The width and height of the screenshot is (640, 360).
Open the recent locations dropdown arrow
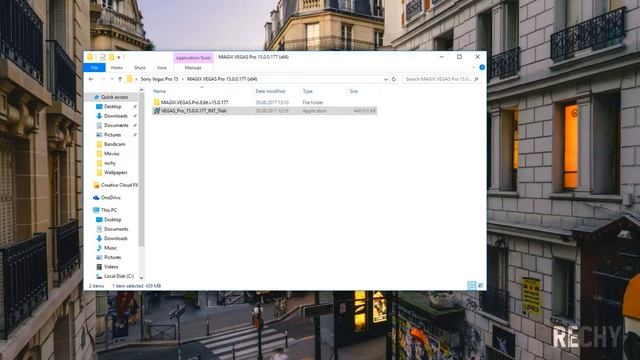(x=112, y=79)
